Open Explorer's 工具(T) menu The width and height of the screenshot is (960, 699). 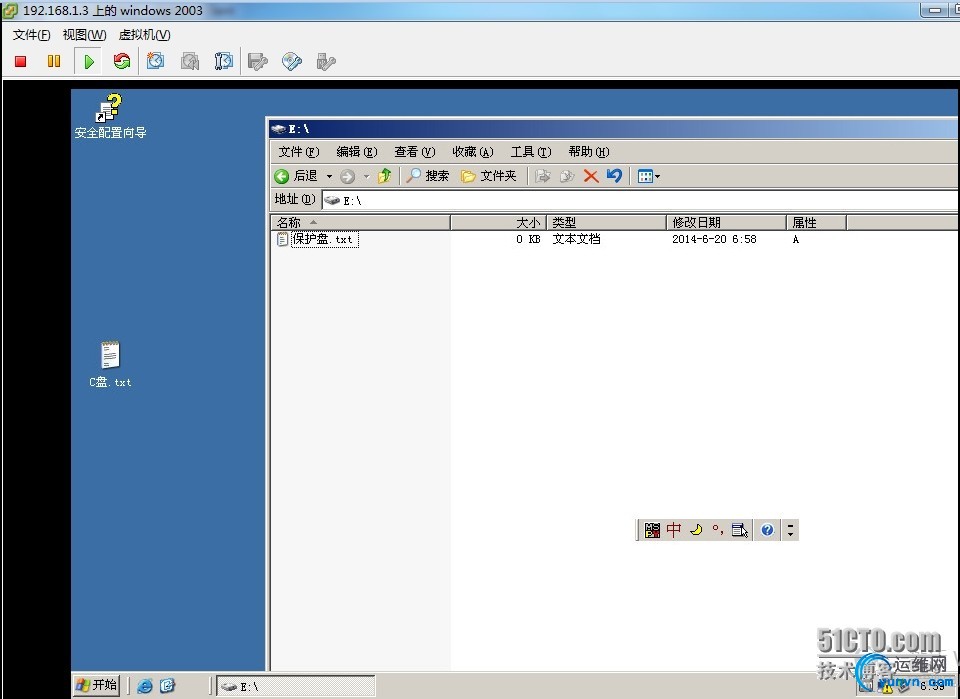[531, 152]
